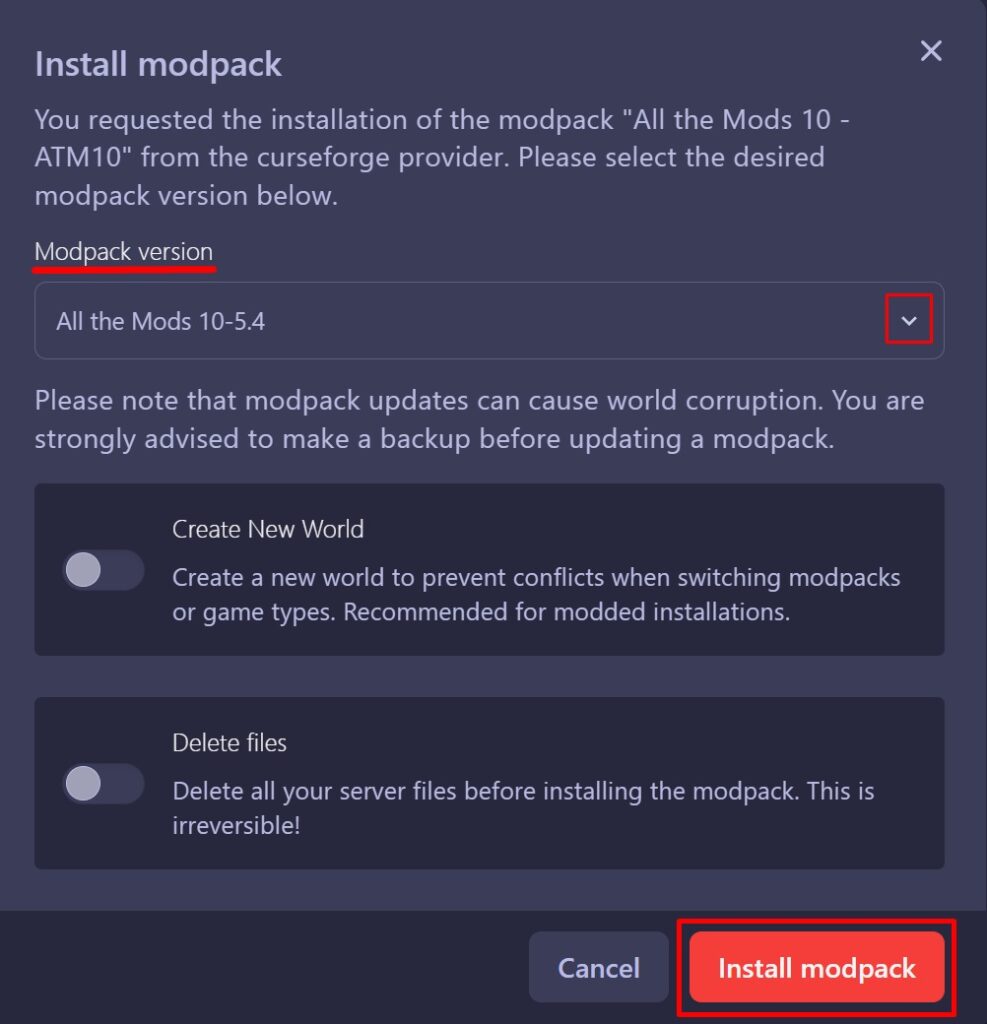Click the "Modpack version" field label
The width and height of the screenshot is (987, 1024).
click(x=124, y=251)
